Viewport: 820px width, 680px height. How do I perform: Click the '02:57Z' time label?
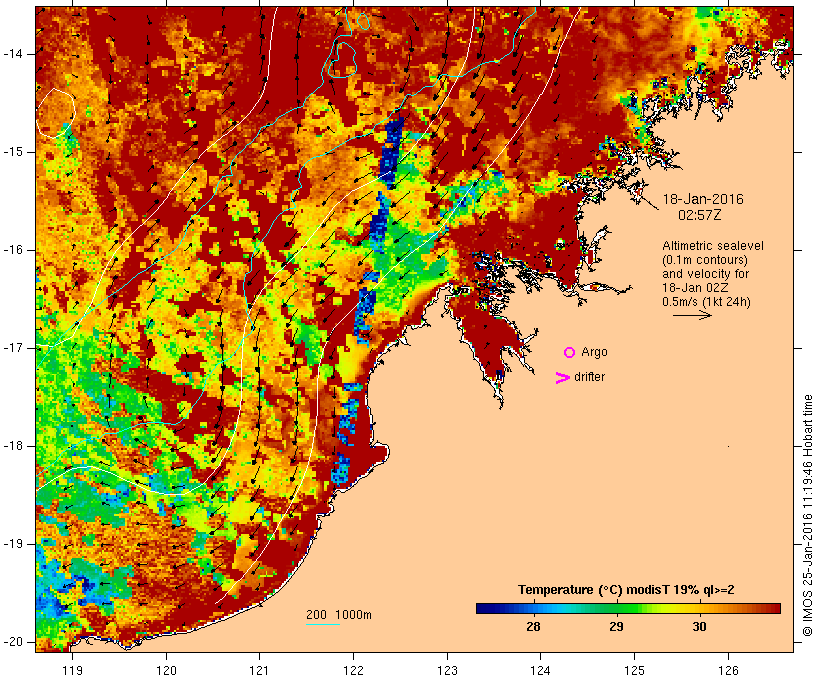tap(700, 215)
